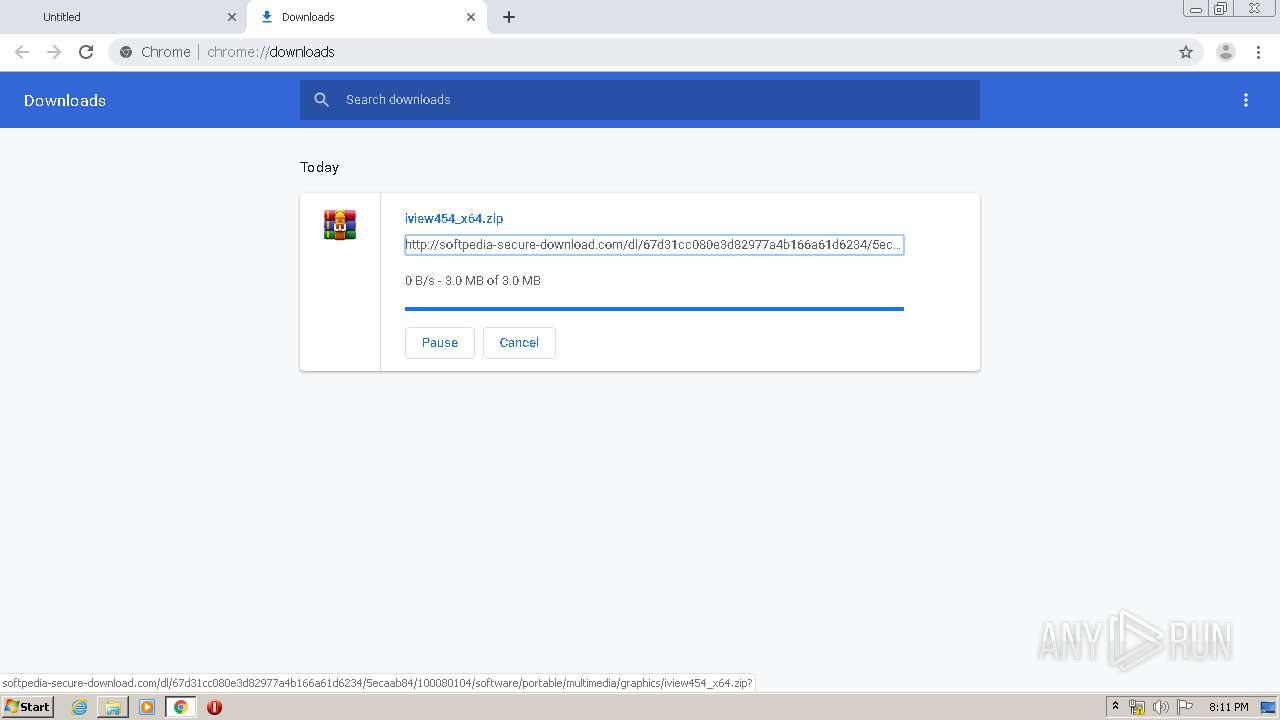Focus the Search downloads field
Screen dimensions: 1280x720
coord(640,100)
